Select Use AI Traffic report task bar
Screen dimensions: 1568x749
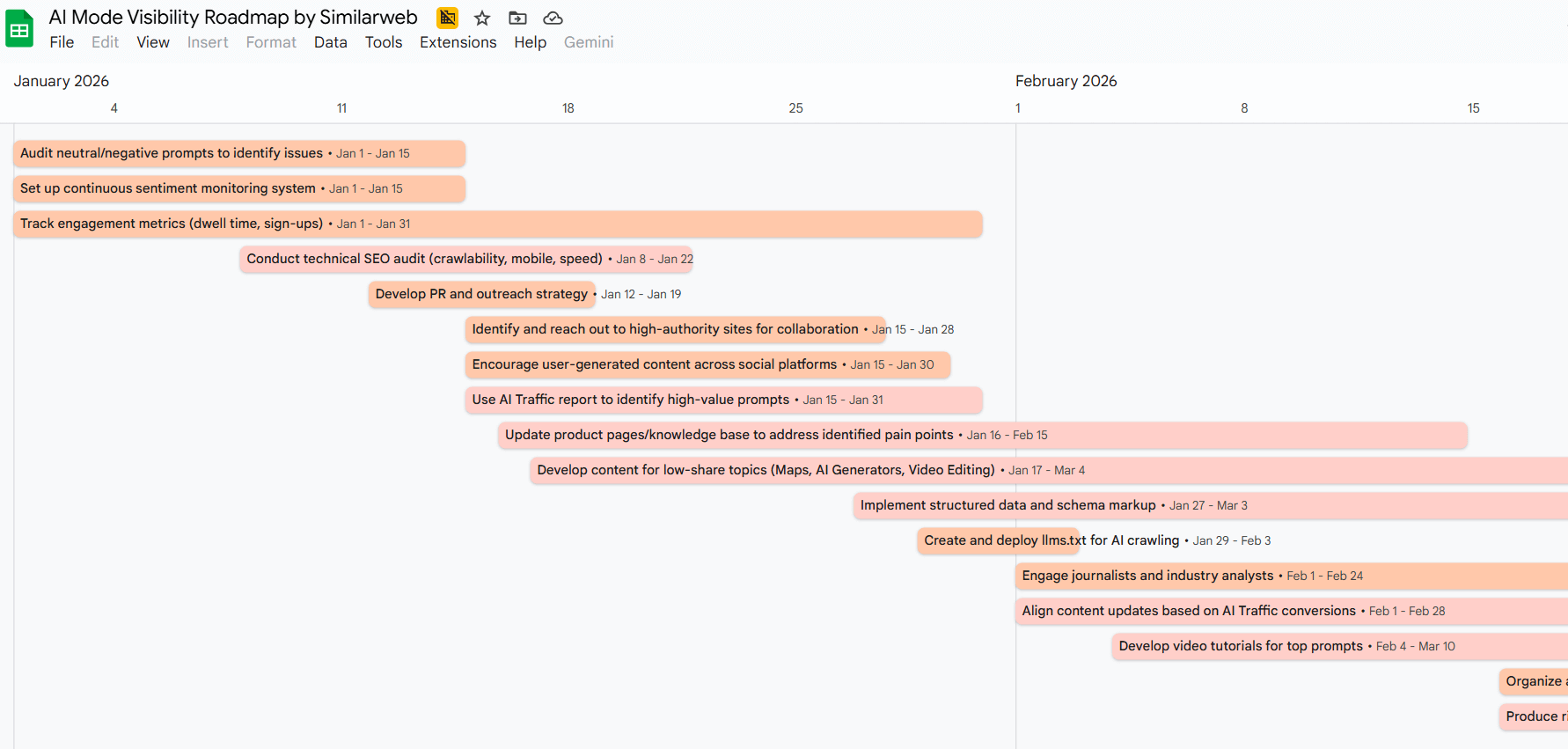point(724,400)
